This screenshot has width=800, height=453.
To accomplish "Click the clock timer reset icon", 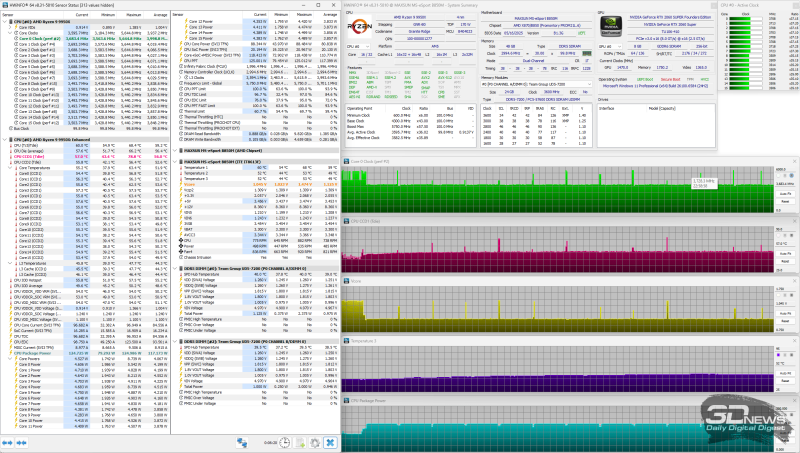I will 285,442.
